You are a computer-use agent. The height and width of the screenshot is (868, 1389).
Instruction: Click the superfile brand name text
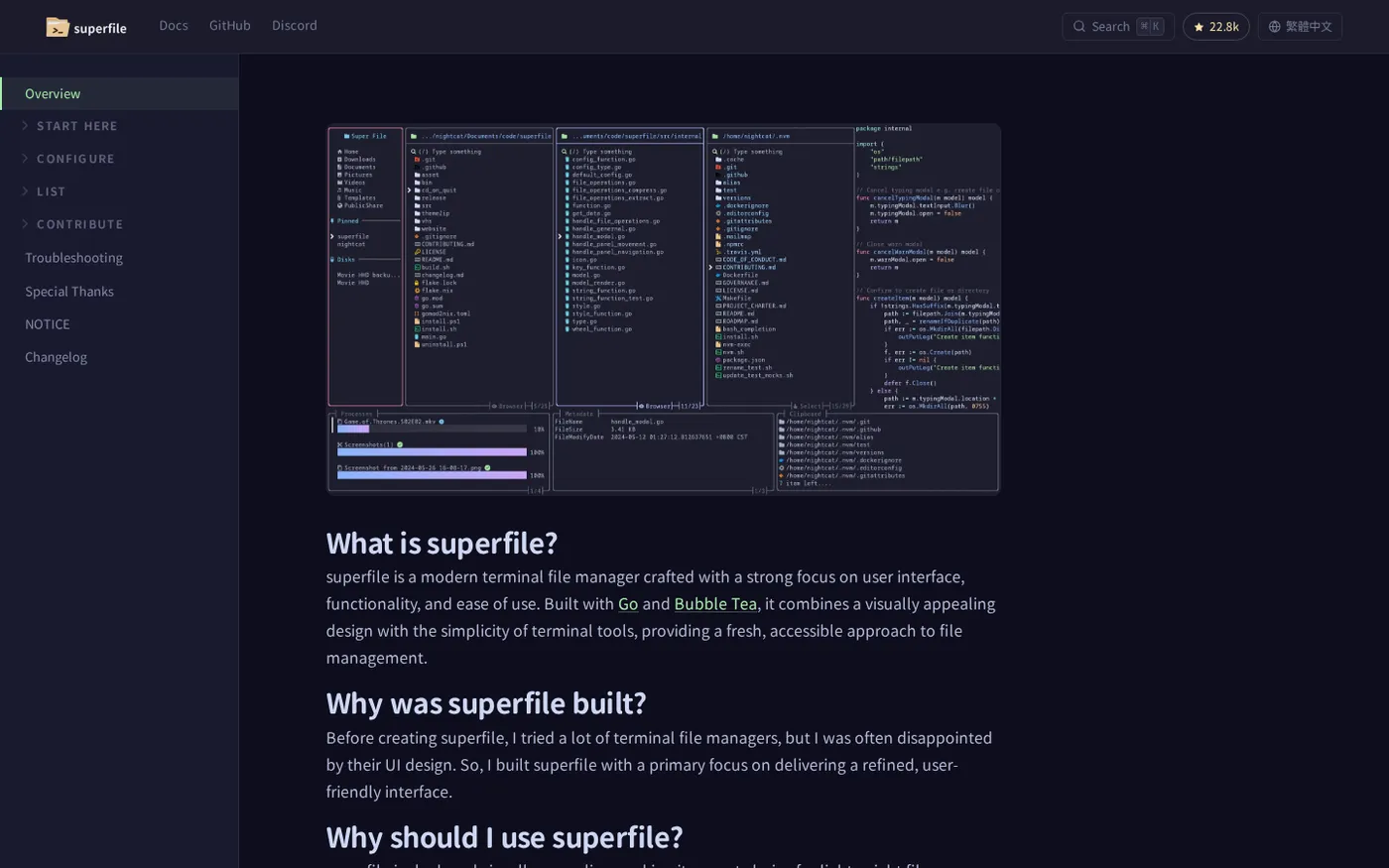coord(100,28)
